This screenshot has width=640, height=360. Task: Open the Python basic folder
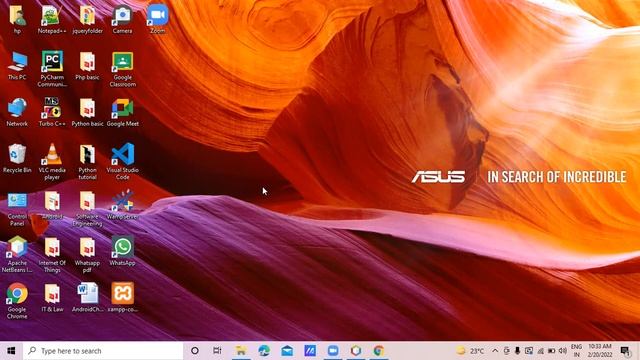pos(87,112)
